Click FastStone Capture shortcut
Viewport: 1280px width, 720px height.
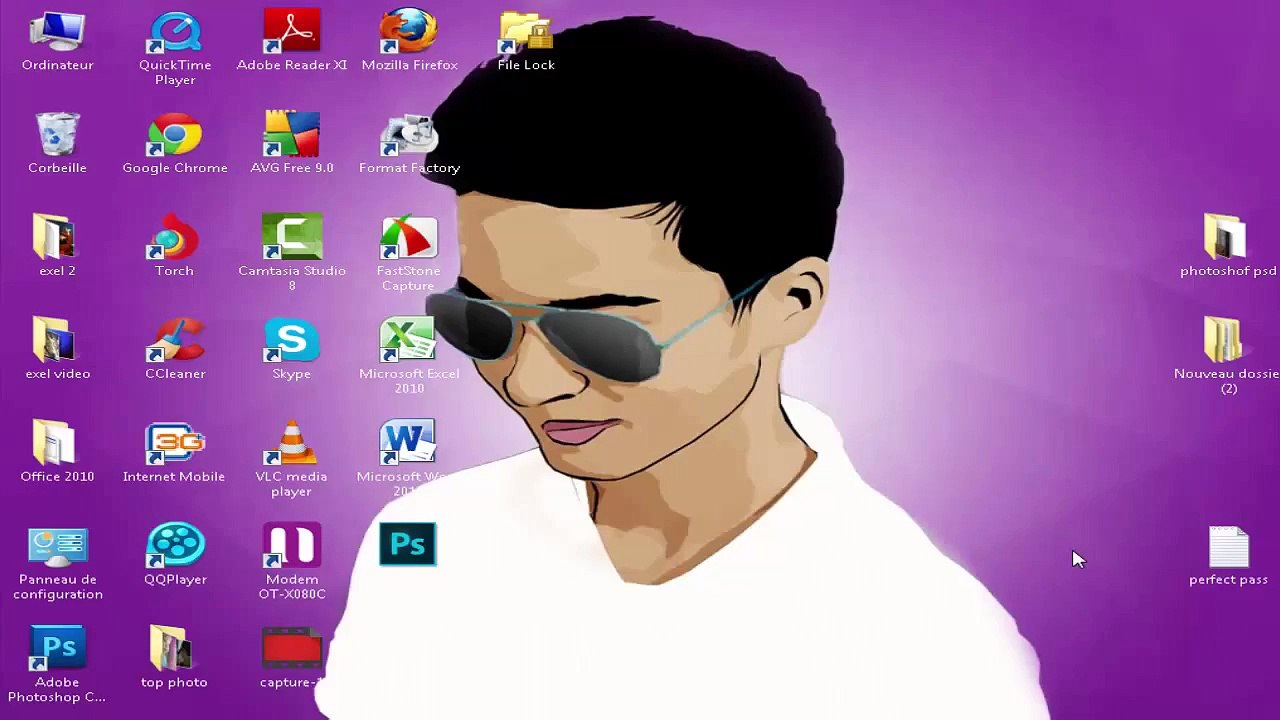(x=409, y=239)
